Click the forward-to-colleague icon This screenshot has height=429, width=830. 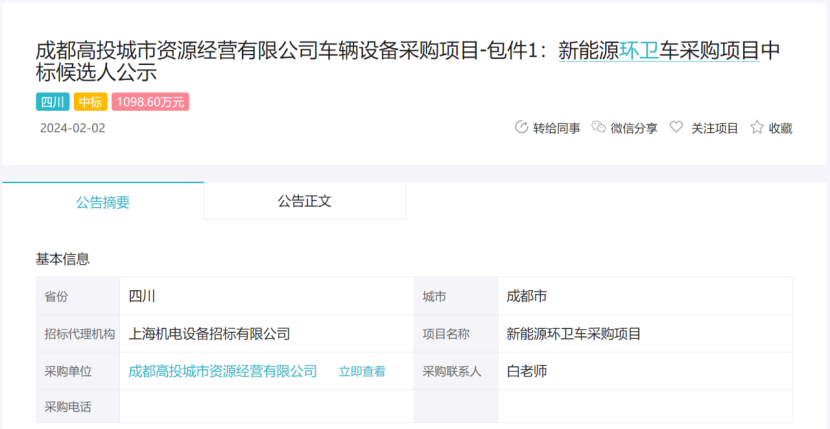pos(521,127)
